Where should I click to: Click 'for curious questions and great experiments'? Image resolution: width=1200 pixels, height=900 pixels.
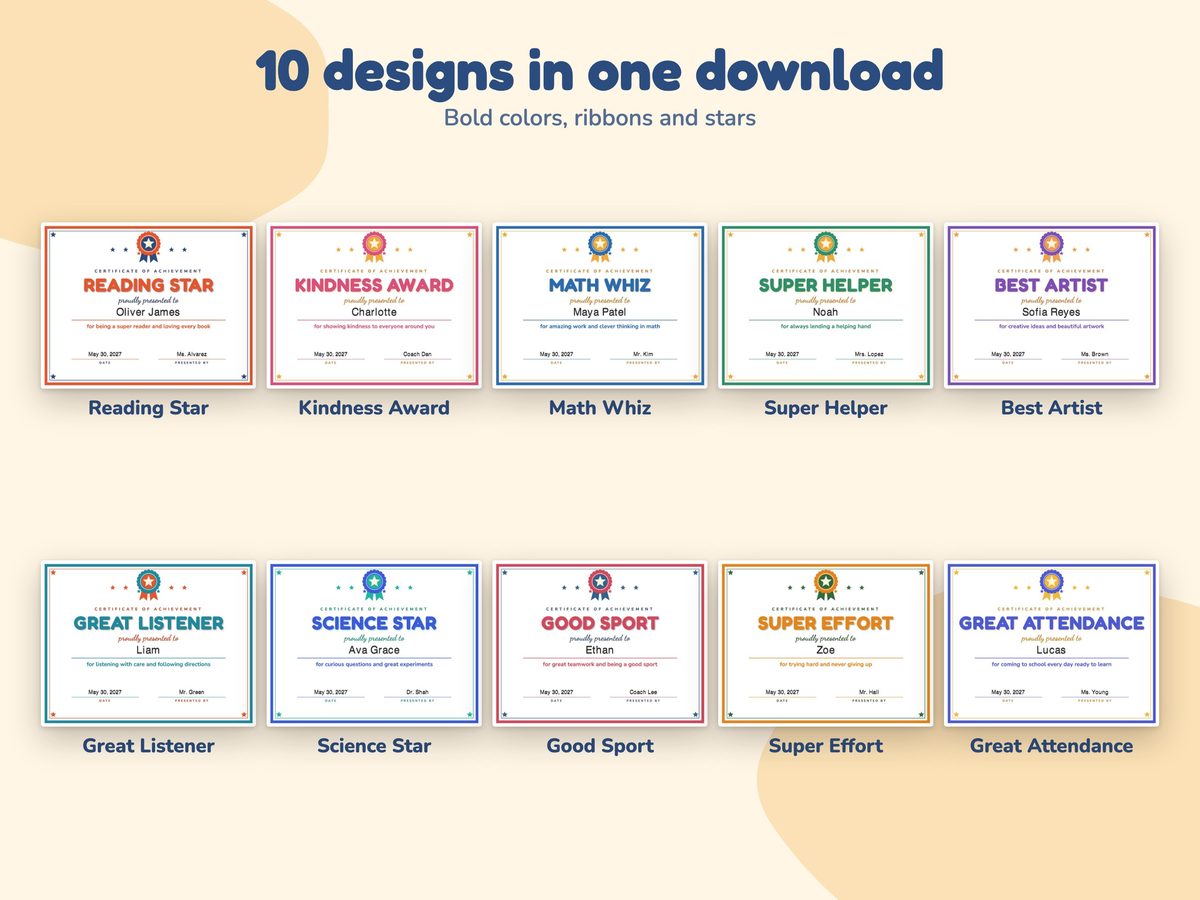pos(374,664)
